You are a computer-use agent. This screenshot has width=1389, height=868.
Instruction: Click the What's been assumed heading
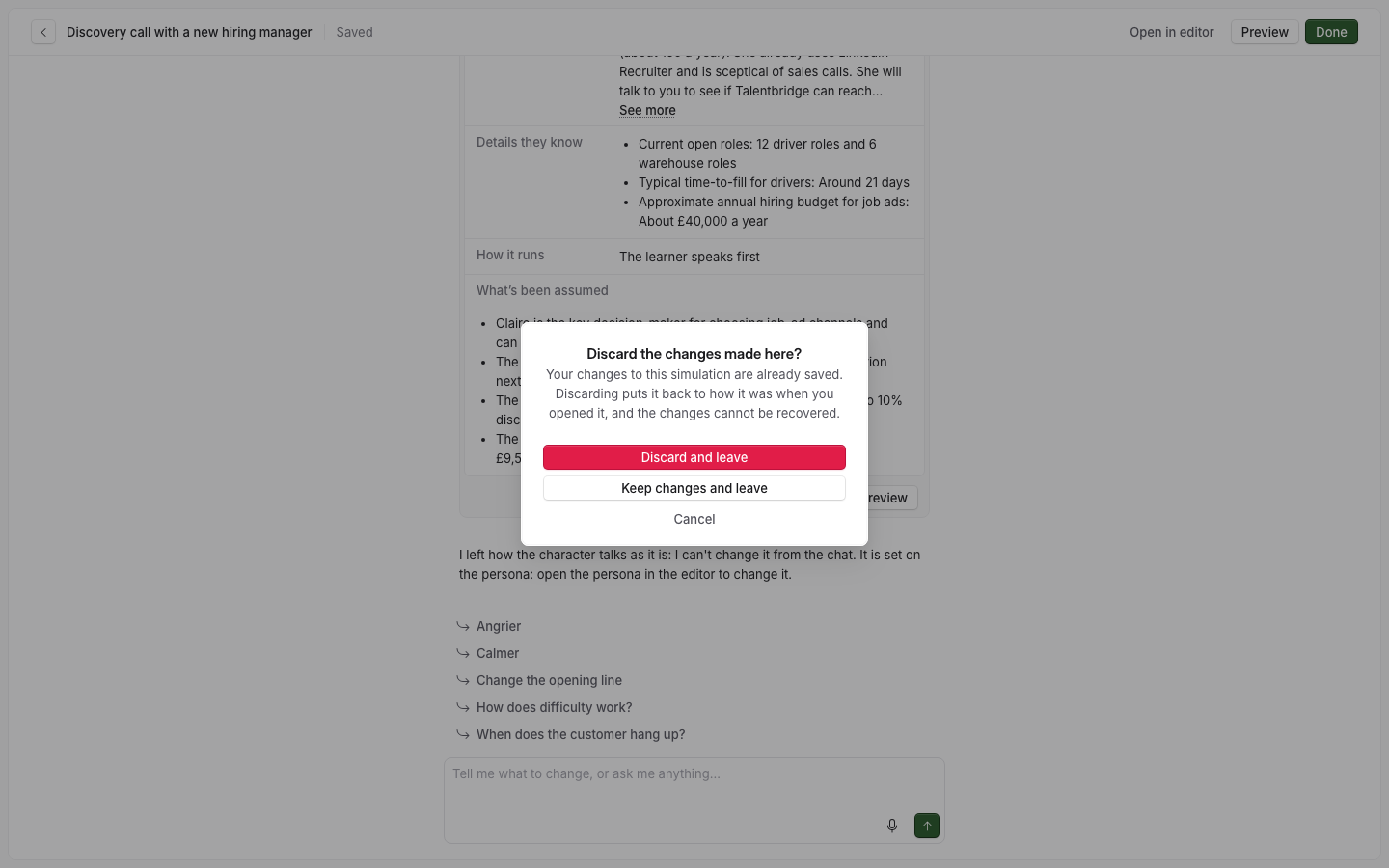click(x=542, y=290)
